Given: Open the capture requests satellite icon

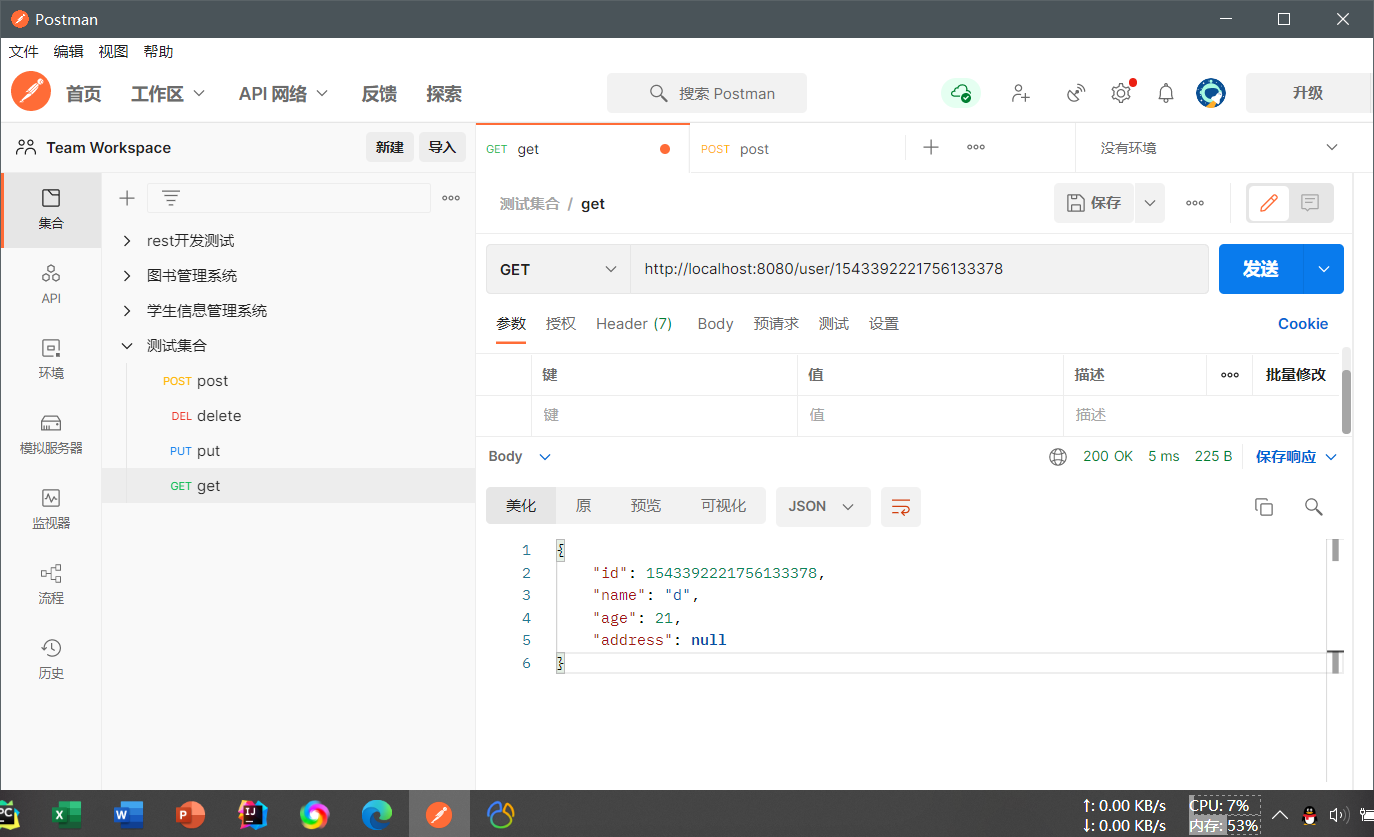Looking at the screenshot, I should click(1076, 93).
